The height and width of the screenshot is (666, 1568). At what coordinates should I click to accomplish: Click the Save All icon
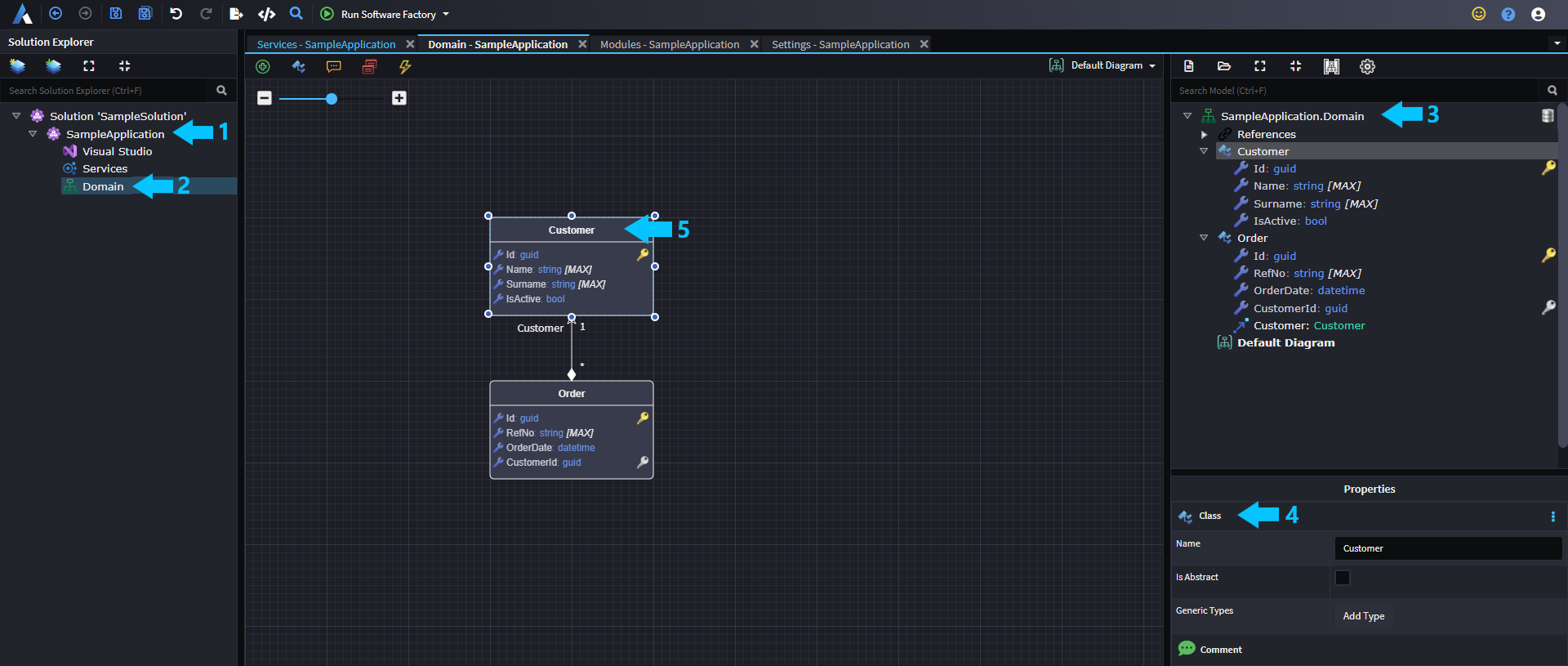(x=145, y=14)
